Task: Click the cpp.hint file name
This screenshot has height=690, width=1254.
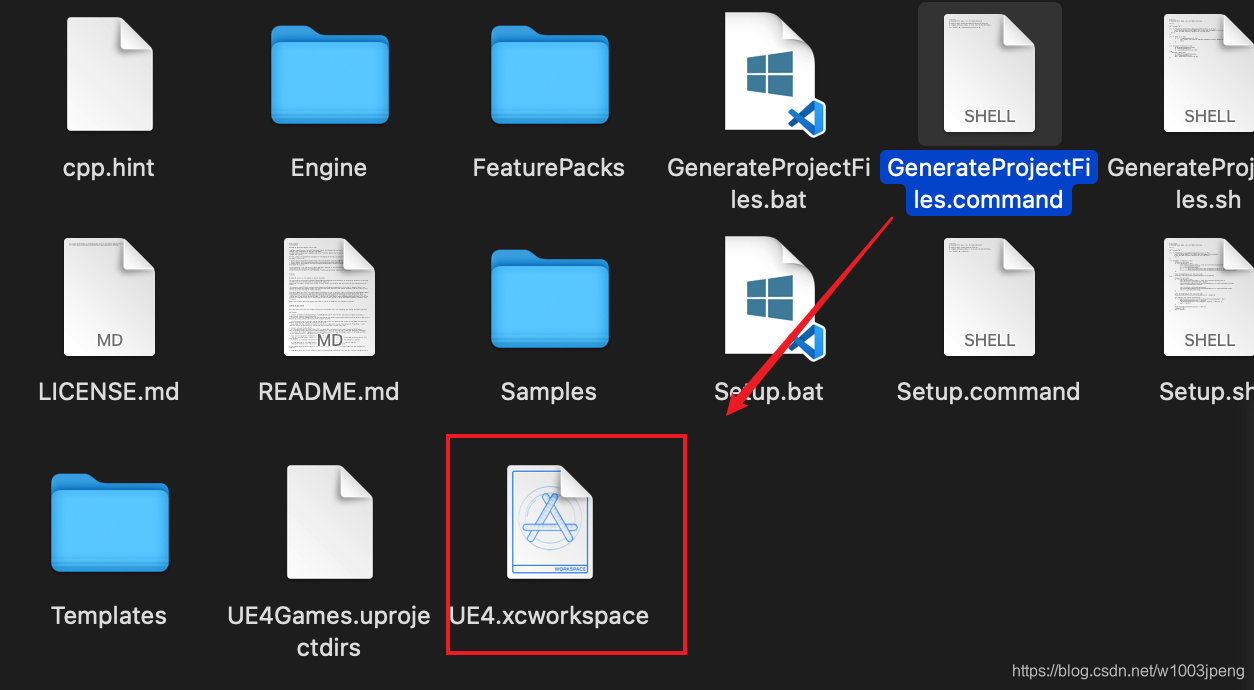Action: click(109, 167)
